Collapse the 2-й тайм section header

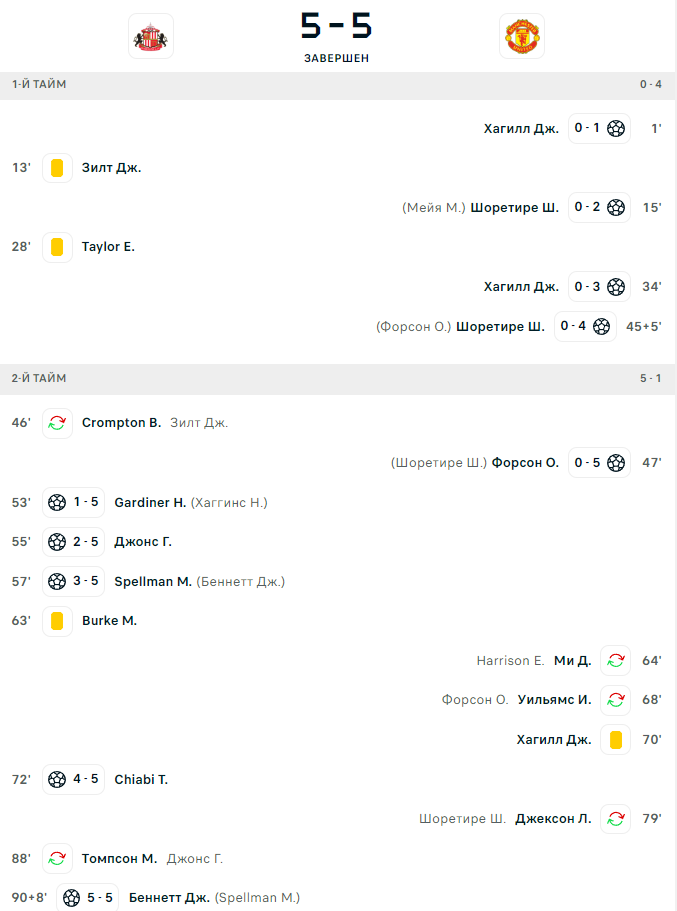338,379
